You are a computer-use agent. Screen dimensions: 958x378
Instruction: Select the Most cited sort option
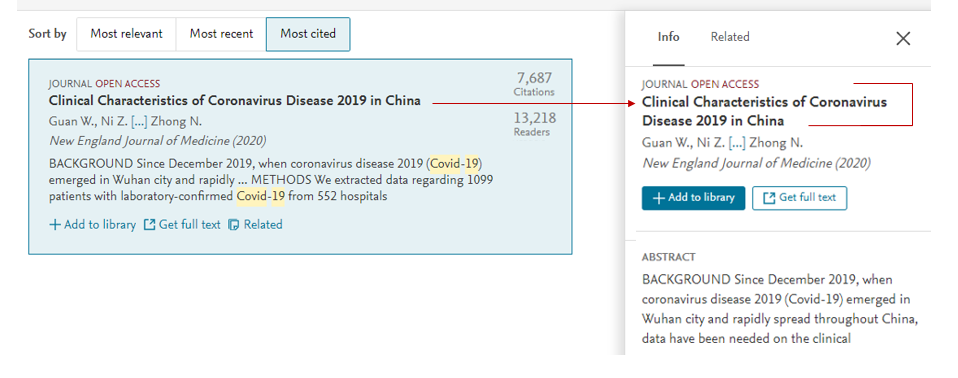308,34
